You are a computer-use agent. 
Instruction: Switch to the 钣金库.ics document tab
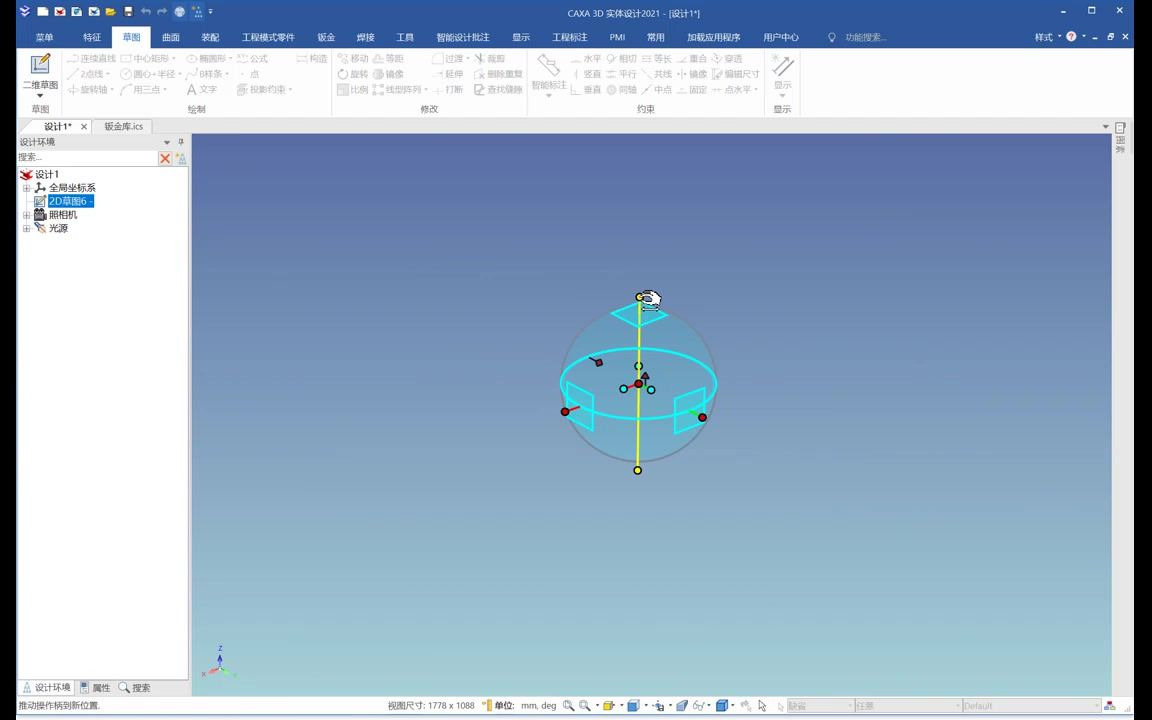tap(123, 126)
